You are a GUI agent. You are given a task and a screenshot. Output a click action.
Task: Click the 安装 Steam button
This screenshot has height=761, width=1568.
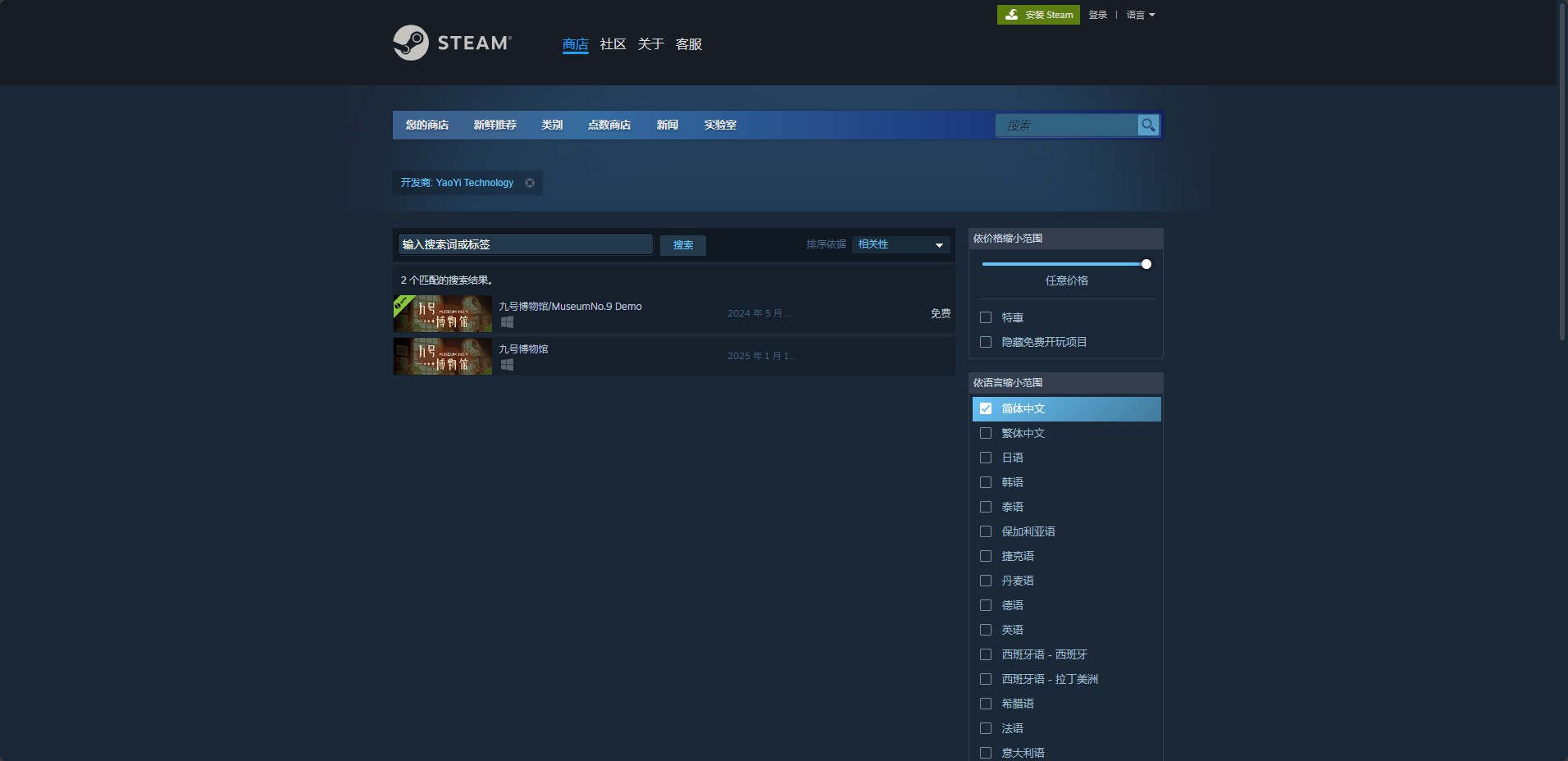tap(1038, 15)
